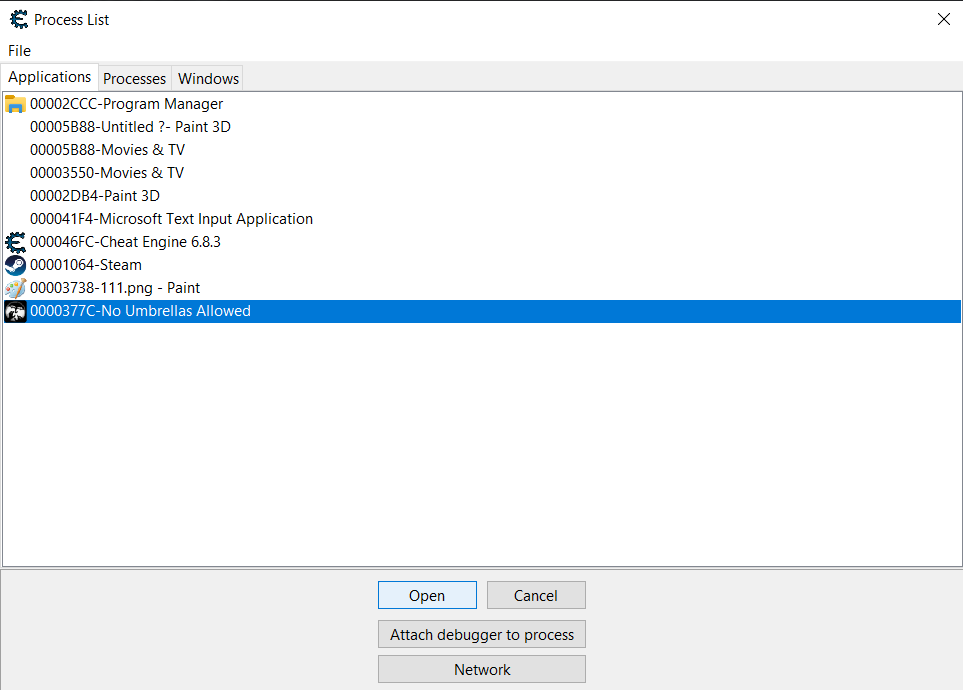Switch to the Windows tab
963x691 pixels.
[x=208, y=78]
